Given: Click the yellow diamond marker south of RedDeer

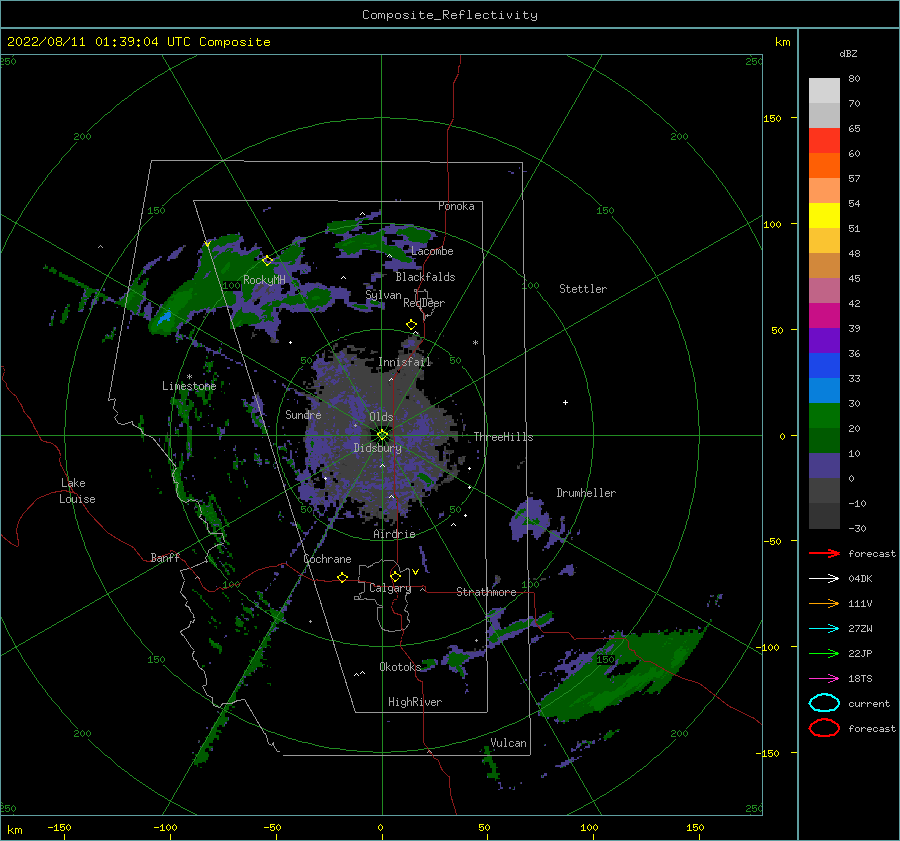Looking at the screenshot, I should pyautogui.click(x=411, y=325).
